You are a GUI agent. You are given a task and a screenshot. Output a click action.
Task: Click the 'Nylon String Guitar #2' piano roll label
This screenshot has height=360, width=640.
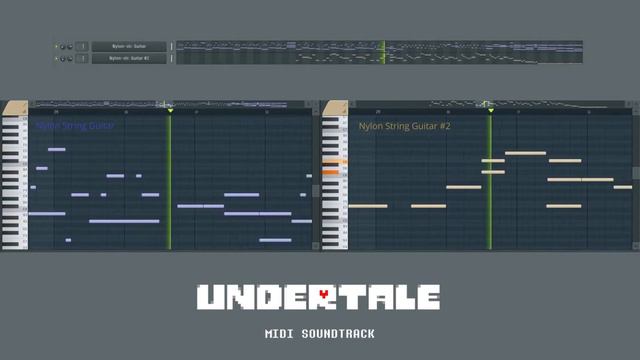[x=404, y=126]
